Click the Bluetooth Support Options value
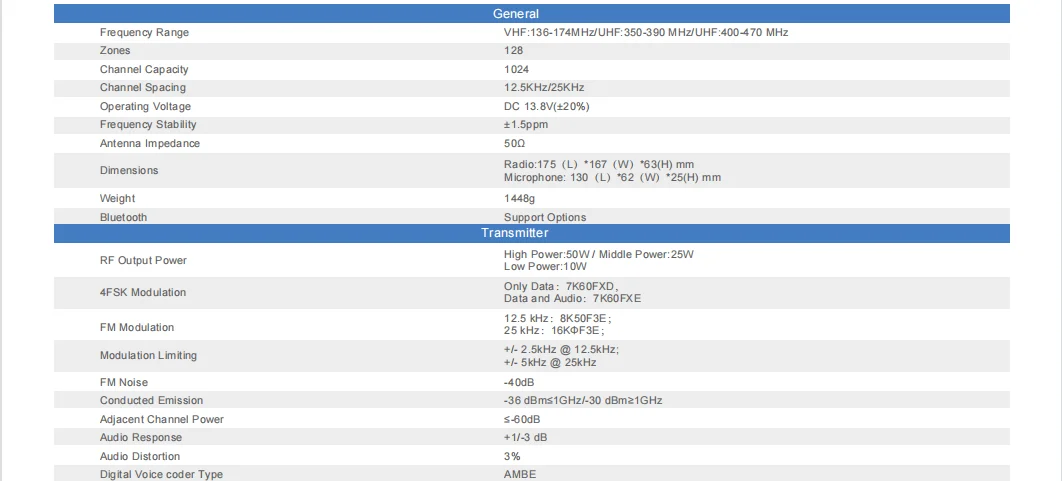The width and height of the screenshot is (1062, 481). 545,218
